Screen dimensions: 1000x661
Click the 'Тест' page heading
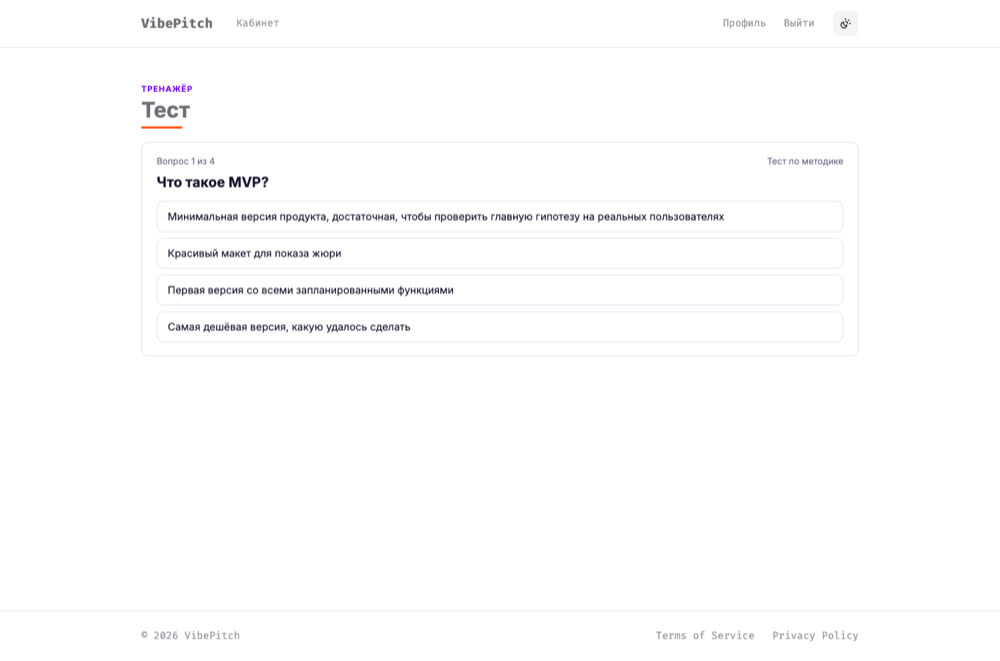tap(166, 110)
